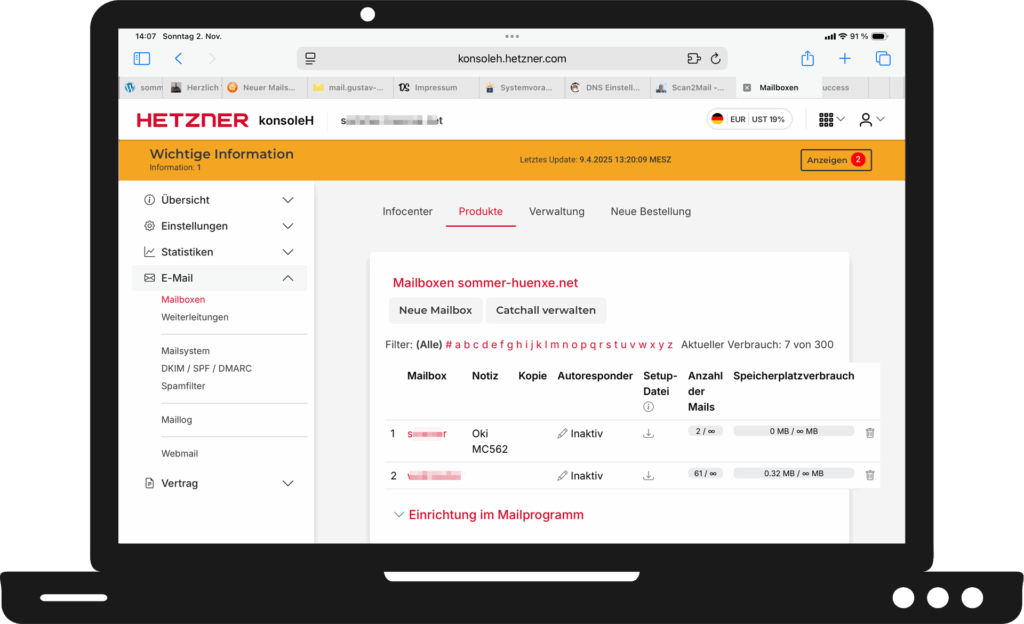Open user account menu dropdown
Image resolution: width=1024 pixels, height=624 pixels.
click(872, 120)
